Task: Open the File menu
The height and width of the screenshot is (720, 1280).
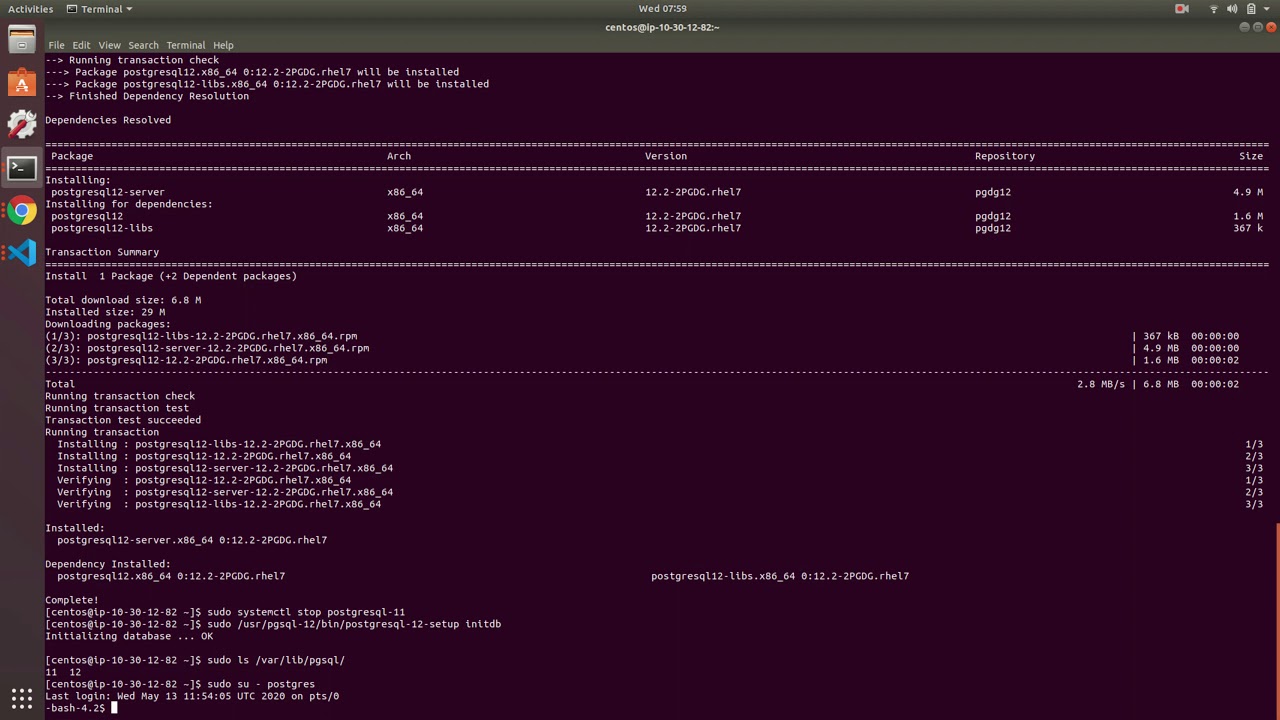Action: (56, 45)
